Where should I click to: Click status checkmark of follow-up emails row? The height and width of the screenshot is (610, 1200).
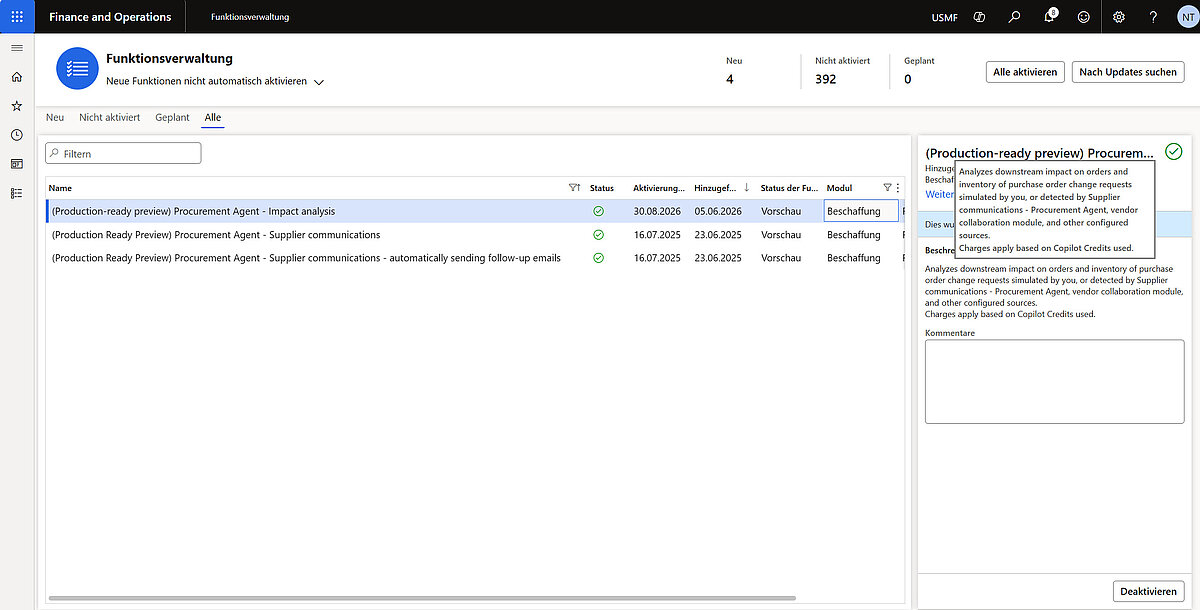coord(598,258)
